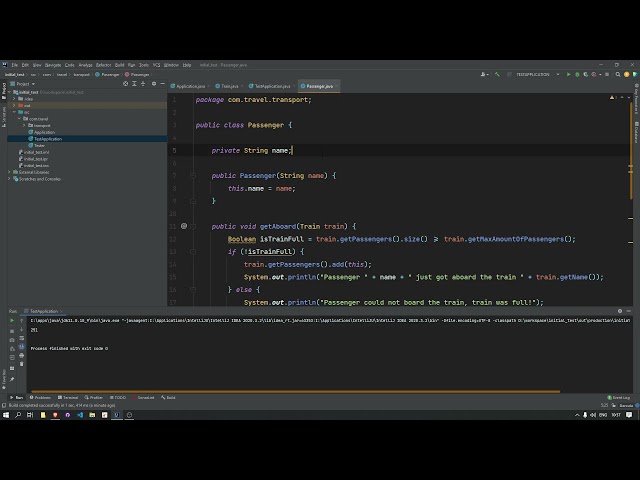
Task: Locate the opened file in the Project tree
Action: (x=125, y=84)
